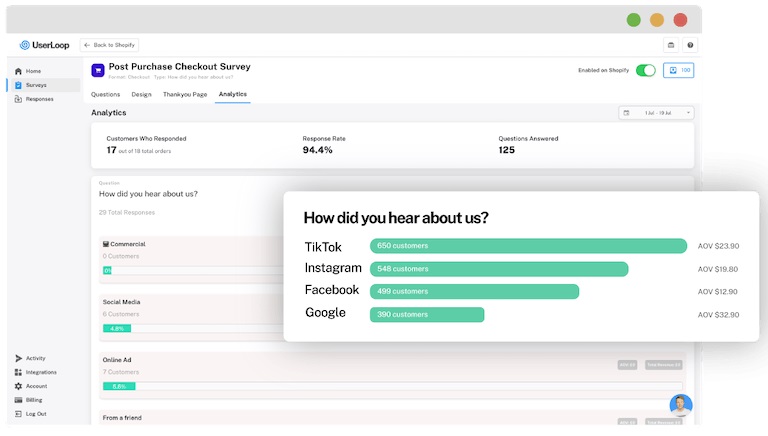Click 'AOV $23.90' next to TikTok

718,246
